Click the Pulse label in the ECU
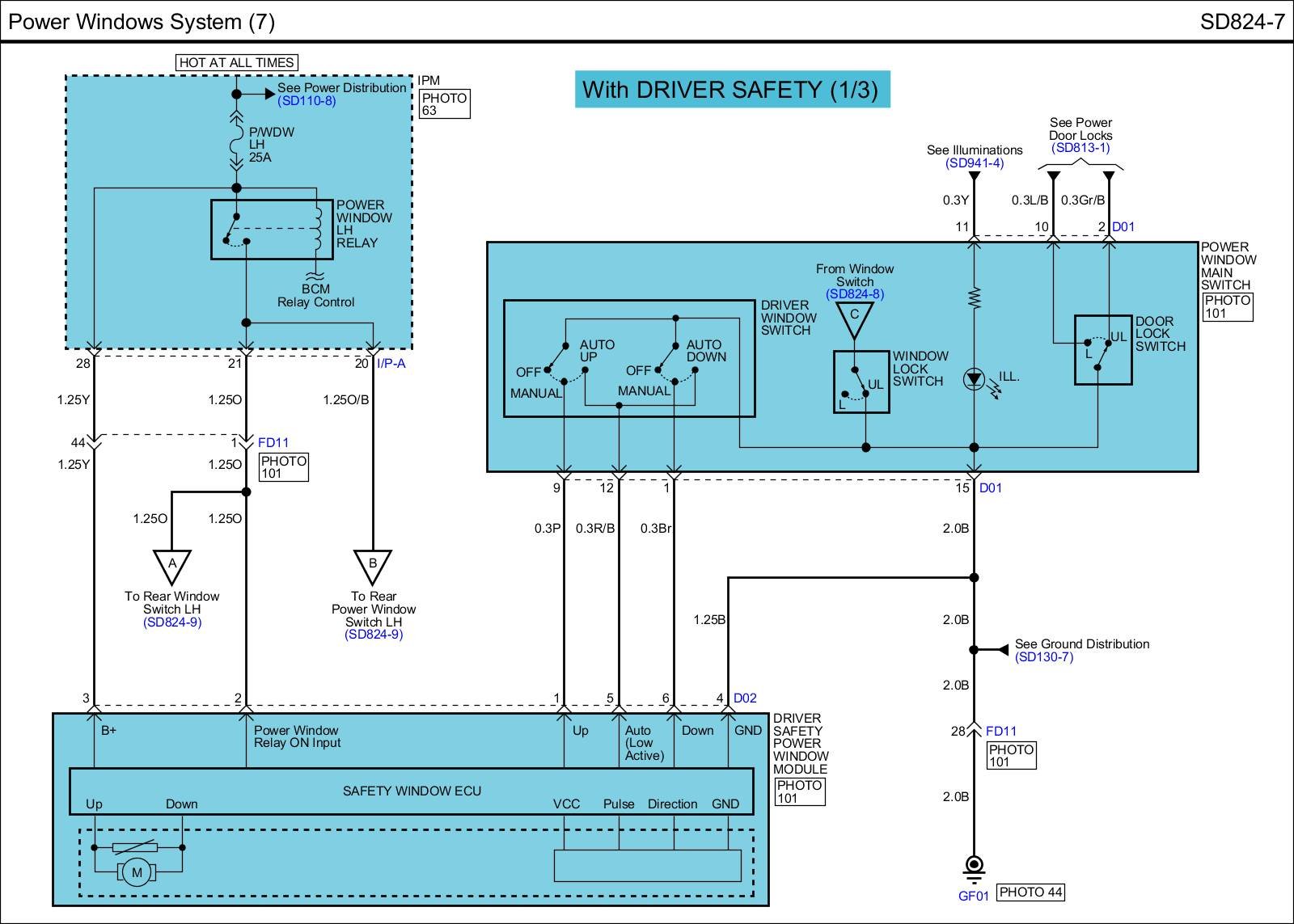The height and width of the screenshot is (924, 1294). (619, 804)
